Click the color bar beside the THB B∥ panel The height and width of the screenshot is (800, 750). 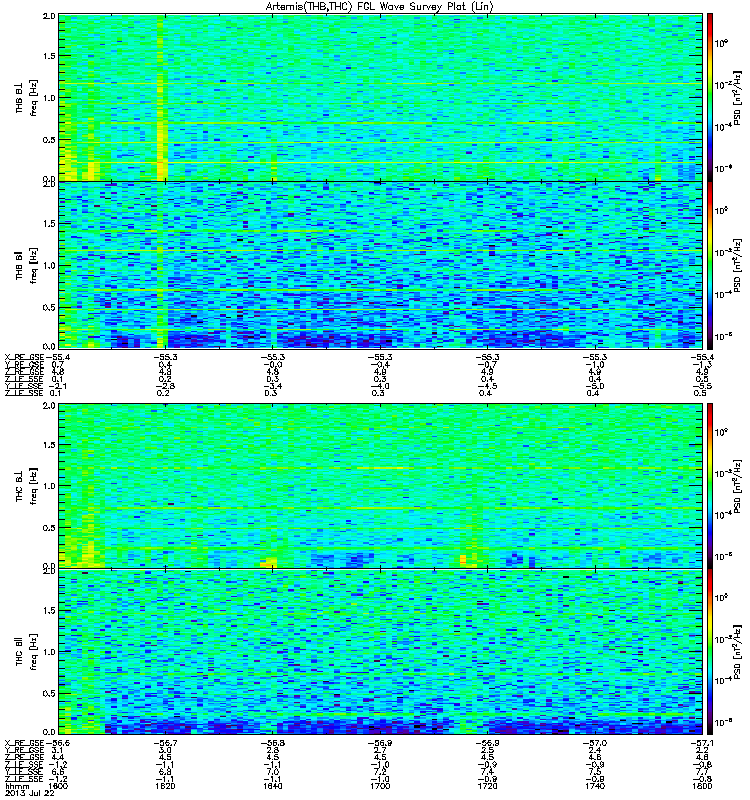710,265
